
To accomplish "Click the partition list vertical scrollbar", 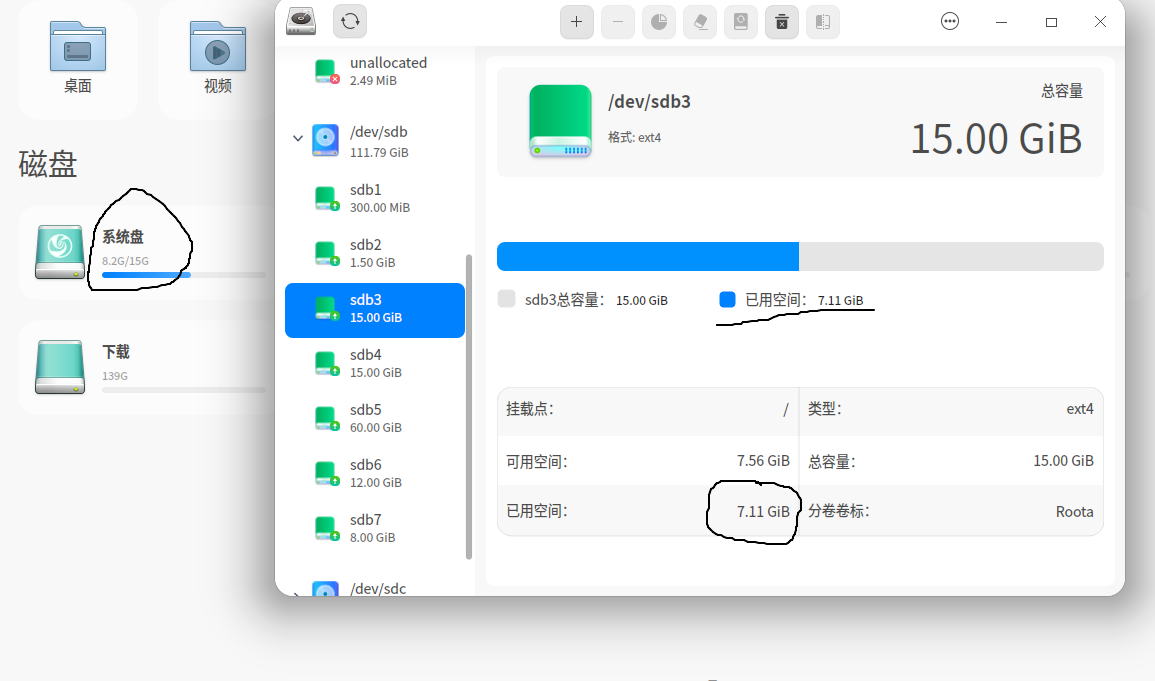I will coord(469,406).
